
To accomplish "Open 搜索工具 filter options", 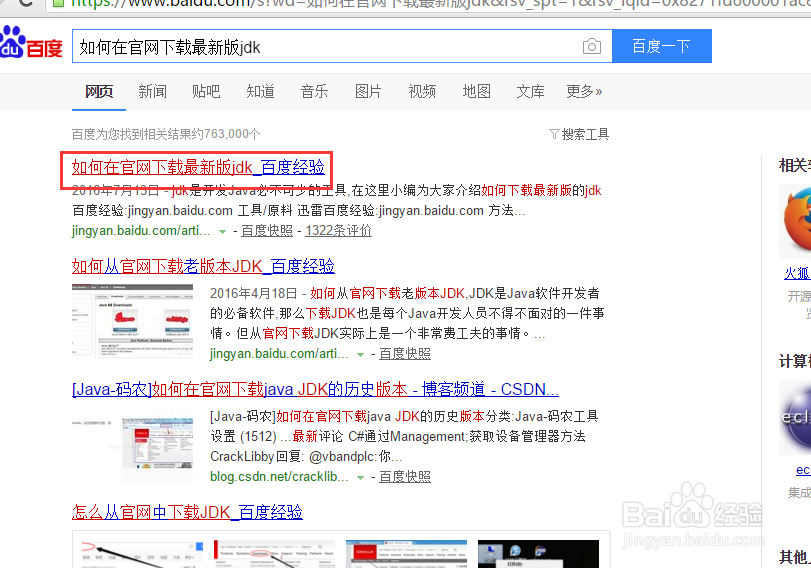I will (x=579, y=134).
